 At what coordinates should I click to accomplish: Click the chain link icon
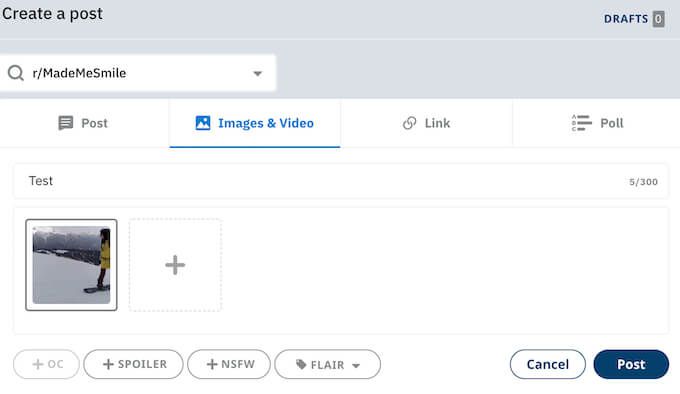(409, 123)
